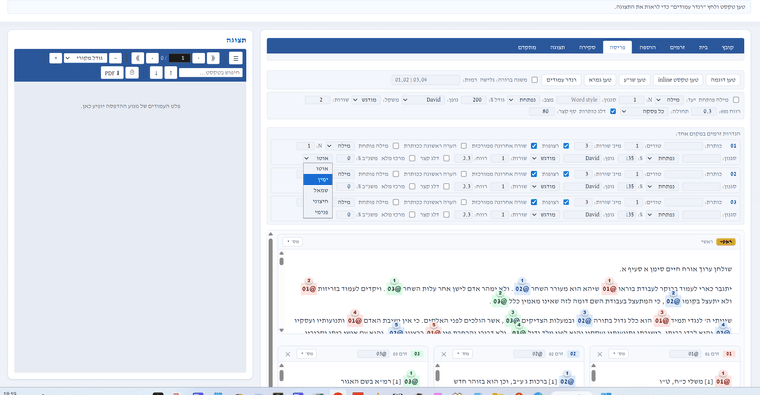Switch to the קובץ tab
The height and width of the screenshot is (395, 760).
coord(728,47)
